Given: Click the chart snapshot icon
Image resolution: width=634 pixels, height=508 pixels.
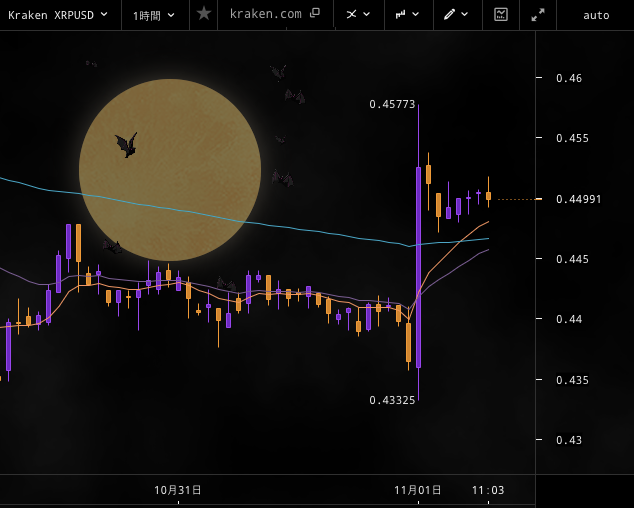Looking at the screenshot, I should pyautogui.click(x=501, y=15).
